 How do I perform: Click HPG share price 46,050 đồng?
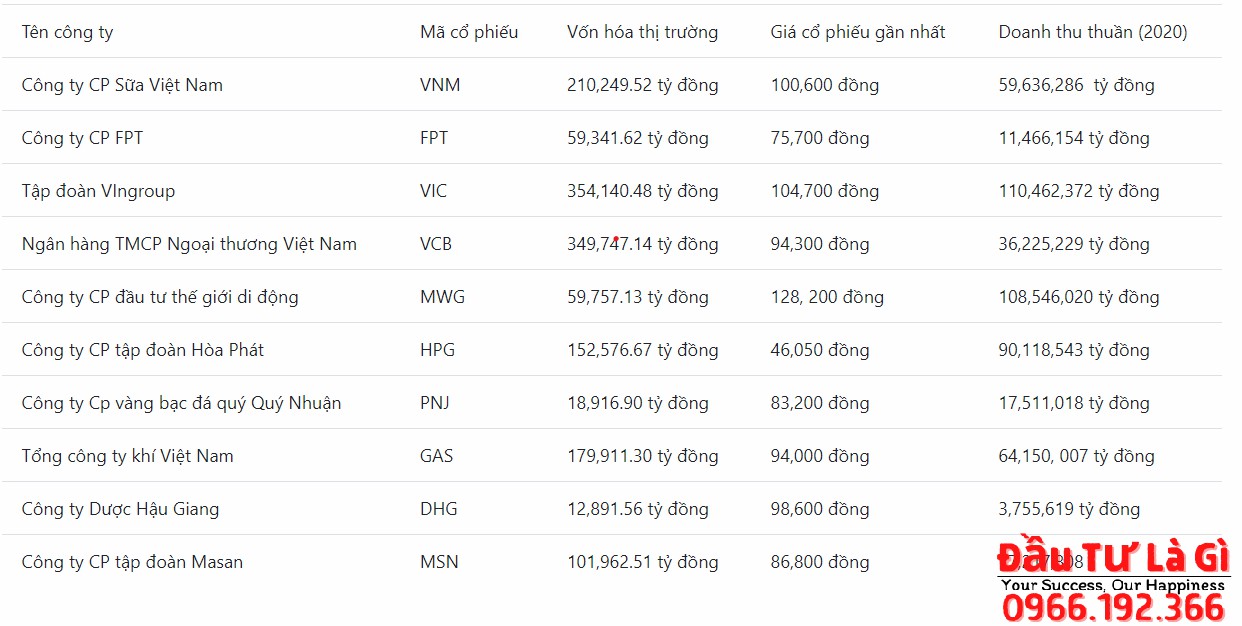click(819, 350)
